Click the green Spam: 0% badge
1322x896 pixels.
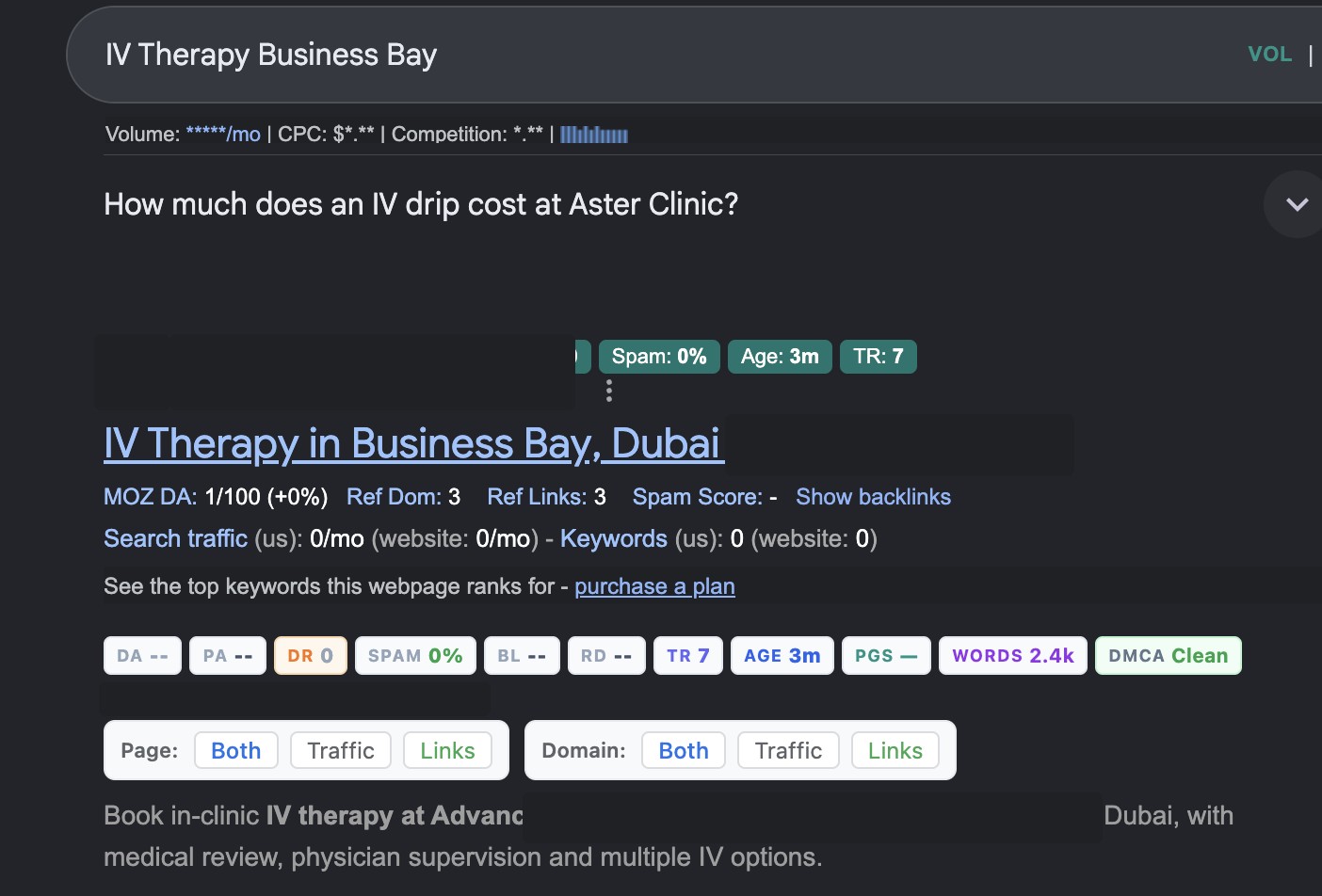click(659, 357)
